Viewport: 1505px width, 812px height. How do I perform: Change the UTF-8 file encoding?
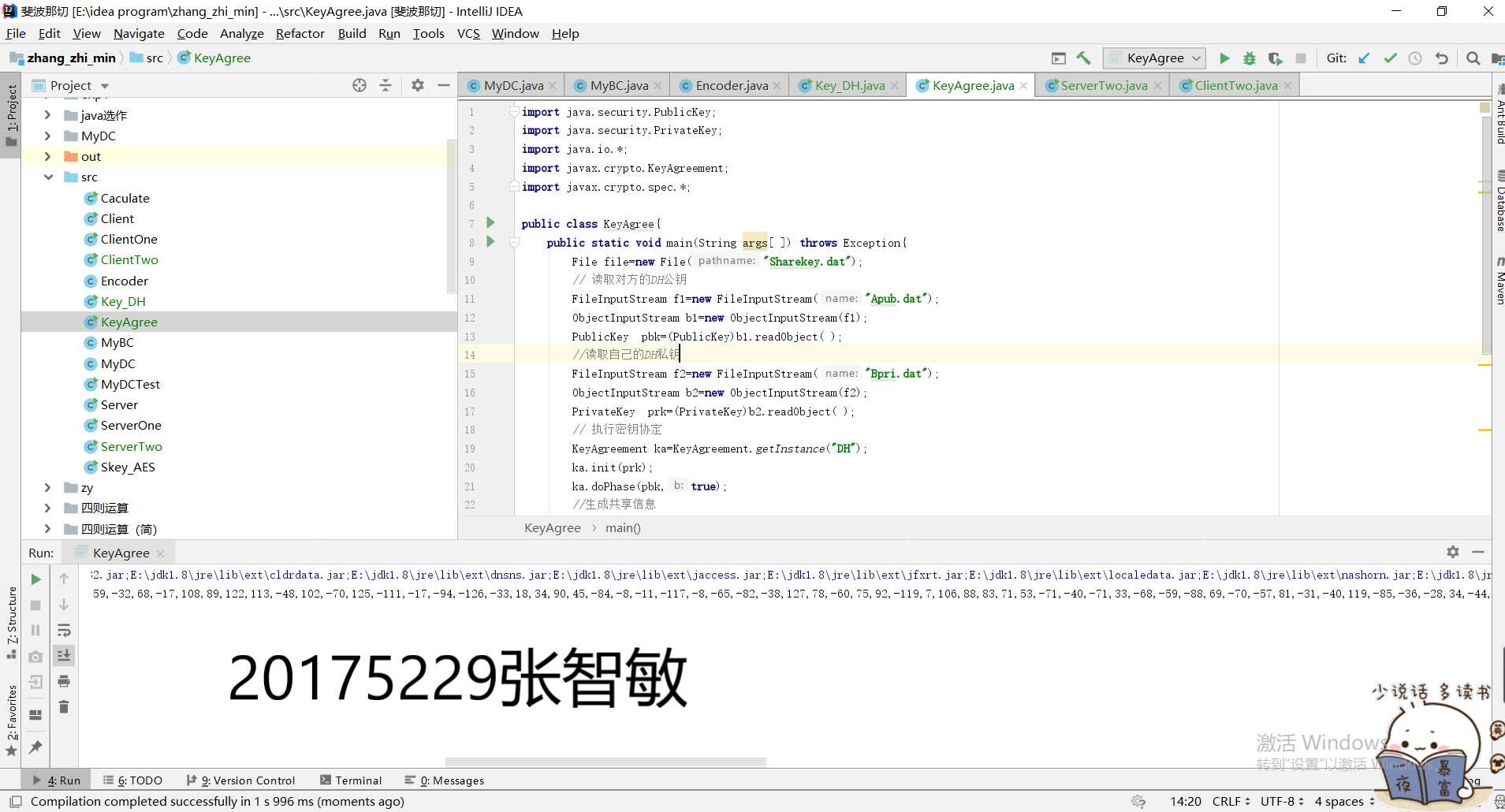pyautogui.click(x=1282, y=801)
